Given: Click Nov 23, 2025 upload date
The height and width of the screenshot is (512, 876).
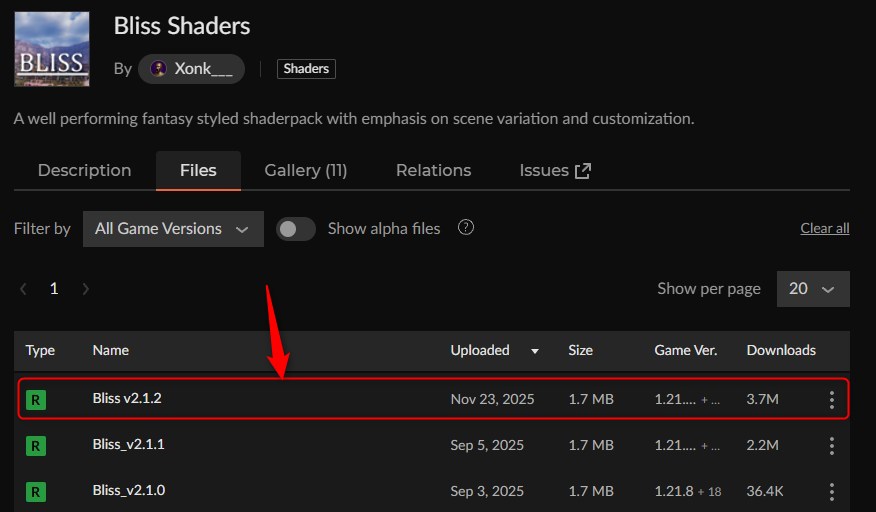Looking at the screenshot, I should [x=492, y=399].
